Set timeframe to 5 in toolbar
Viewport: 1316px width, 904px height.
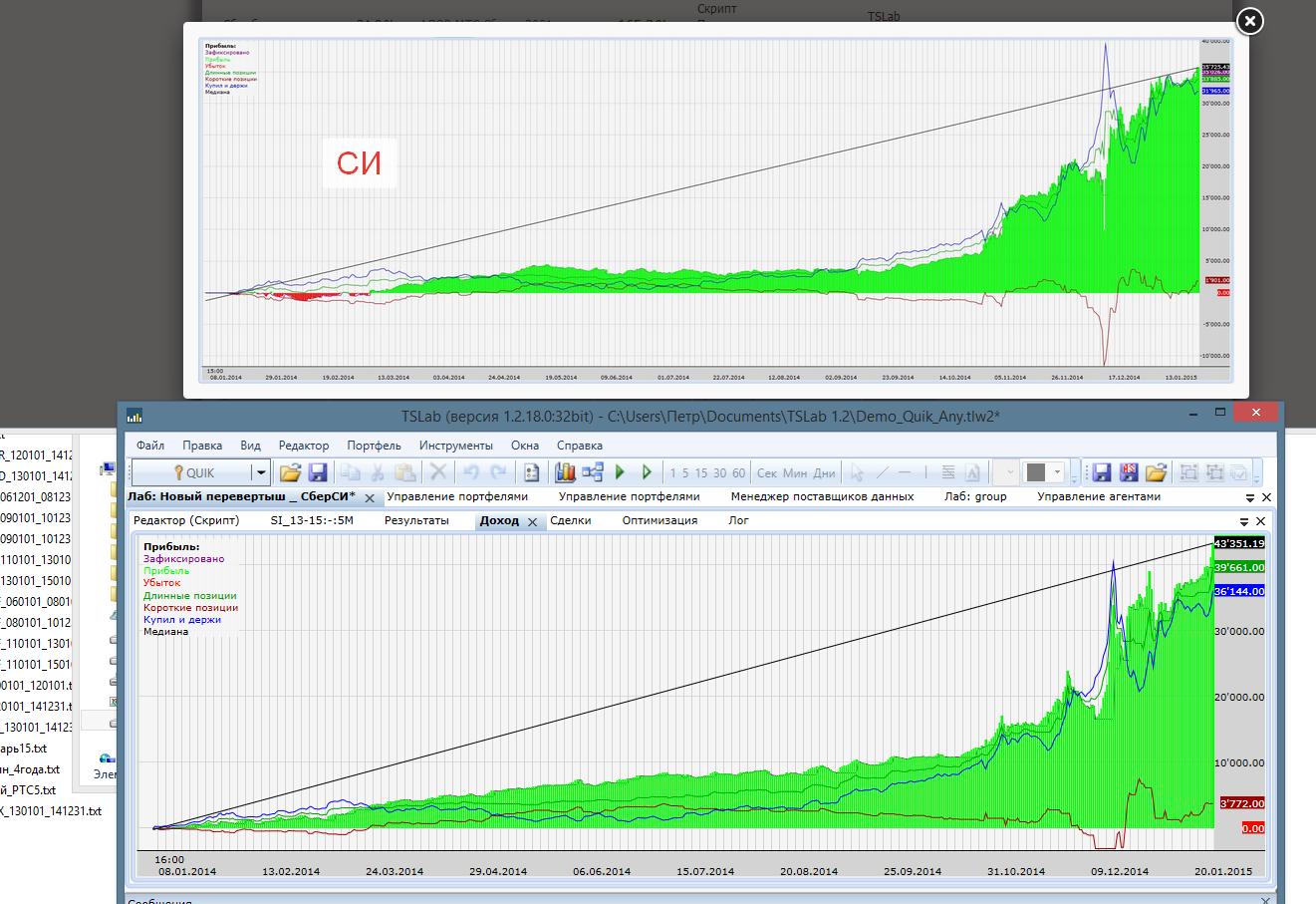click(x=685, y=473)
